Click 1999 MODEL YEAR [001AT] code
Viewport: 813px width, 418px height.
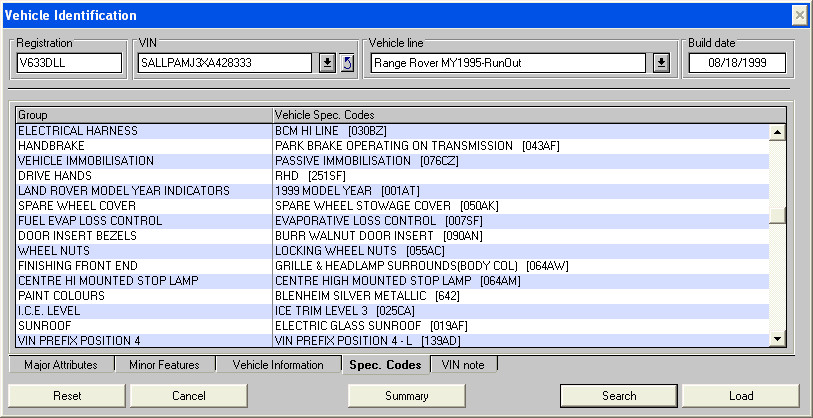tap(347, 191)
